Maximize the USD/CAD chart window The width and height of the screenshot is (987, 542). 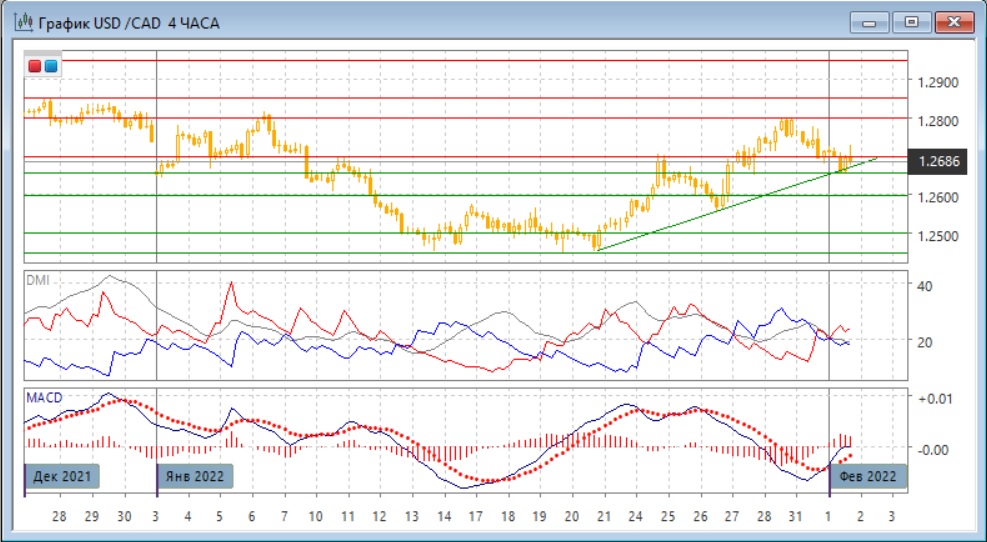click(x=912, y=22)
